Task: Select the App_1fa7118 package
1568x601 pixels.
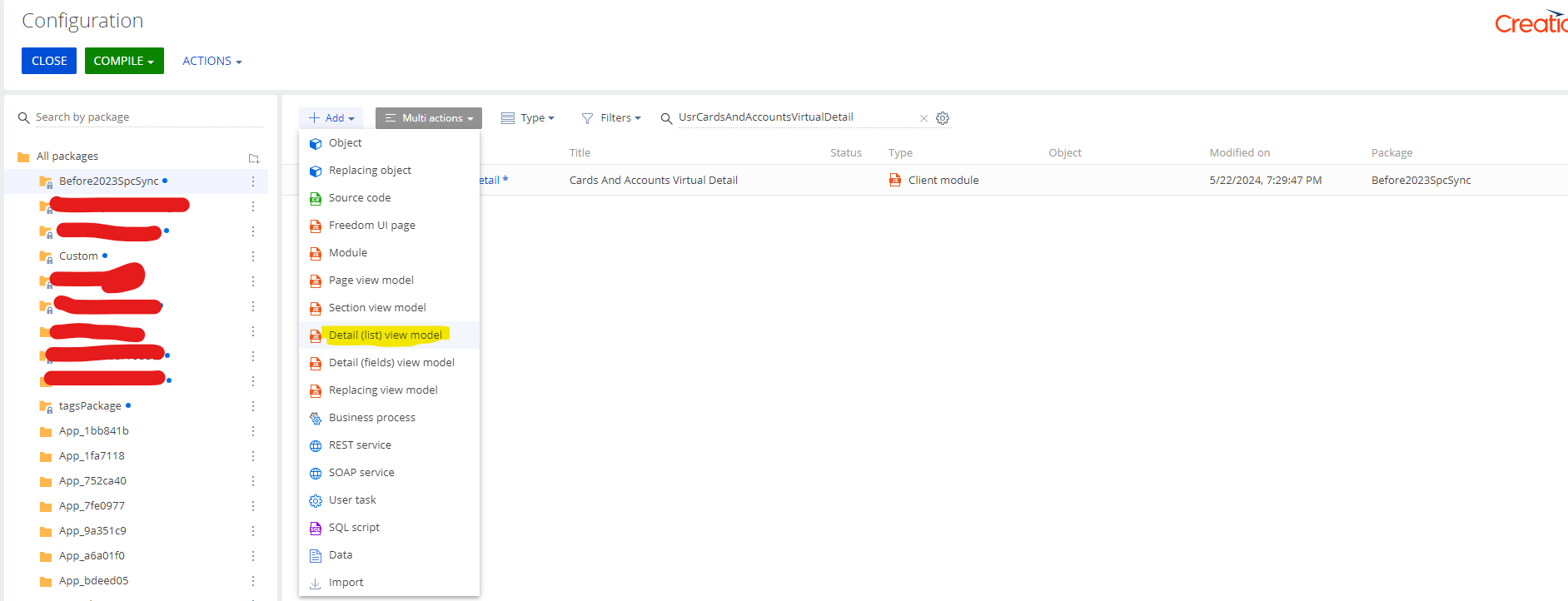Action: coord(92,455)
